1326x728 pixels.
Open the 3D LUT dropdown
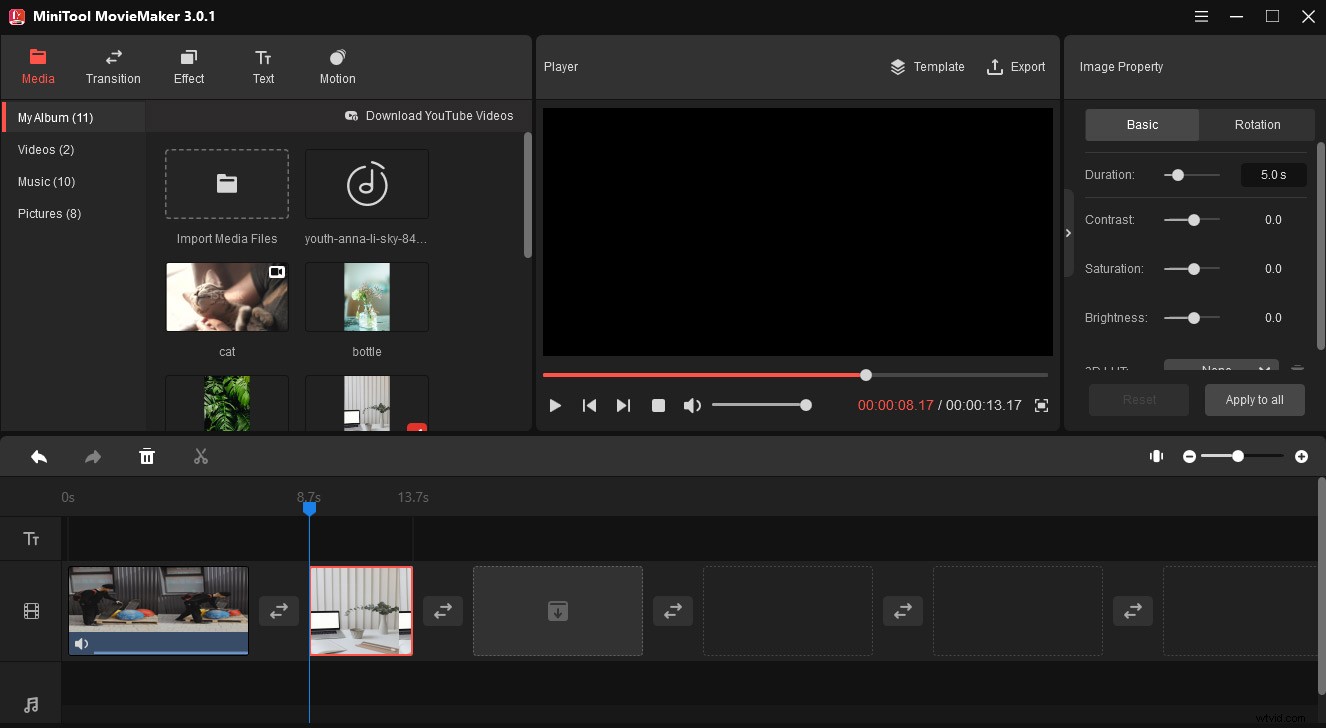pyautogui.click(x=1221, y=368)
